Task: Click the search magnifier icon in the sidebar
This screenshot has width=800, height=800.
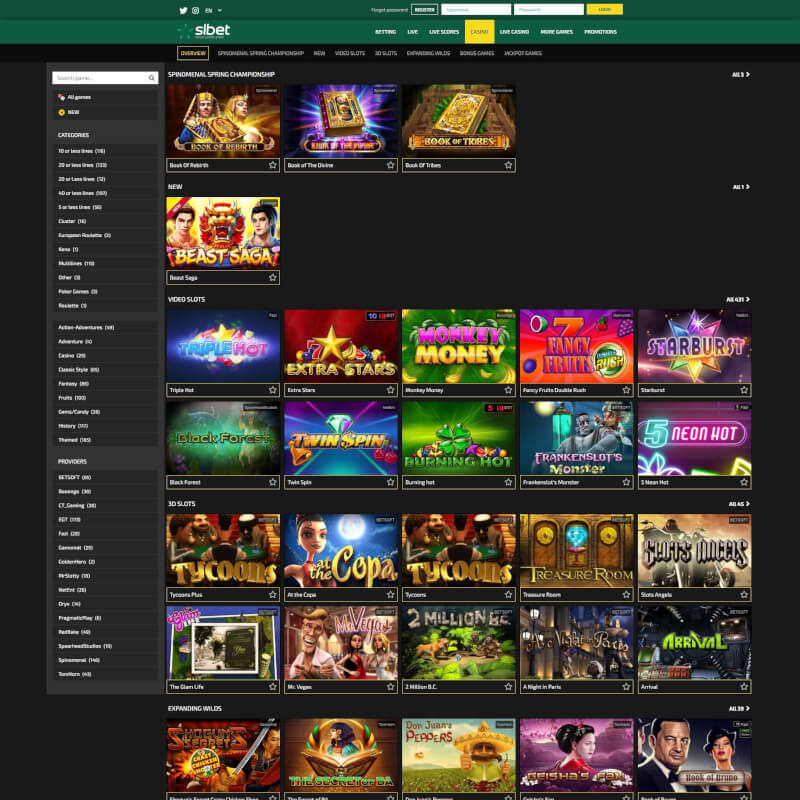Action: [152, 78]
